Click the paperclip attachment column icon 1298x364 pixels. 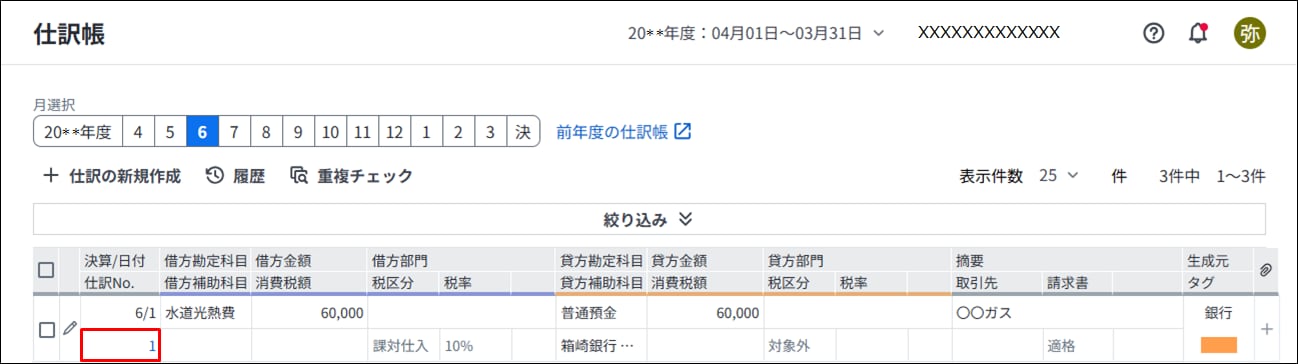pos(1265,271)
